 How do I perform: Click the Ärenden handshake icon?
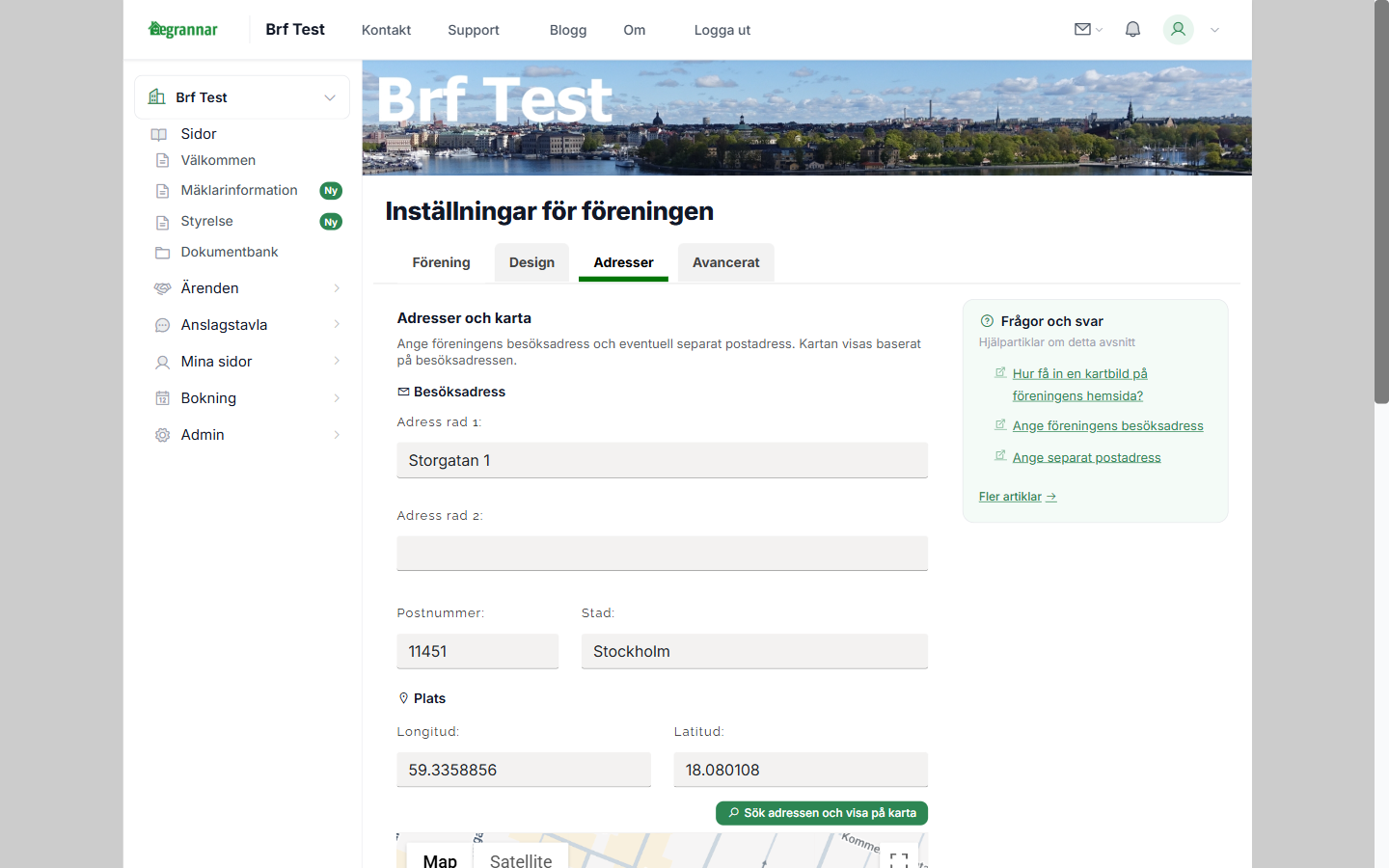[x=162, y=287]
